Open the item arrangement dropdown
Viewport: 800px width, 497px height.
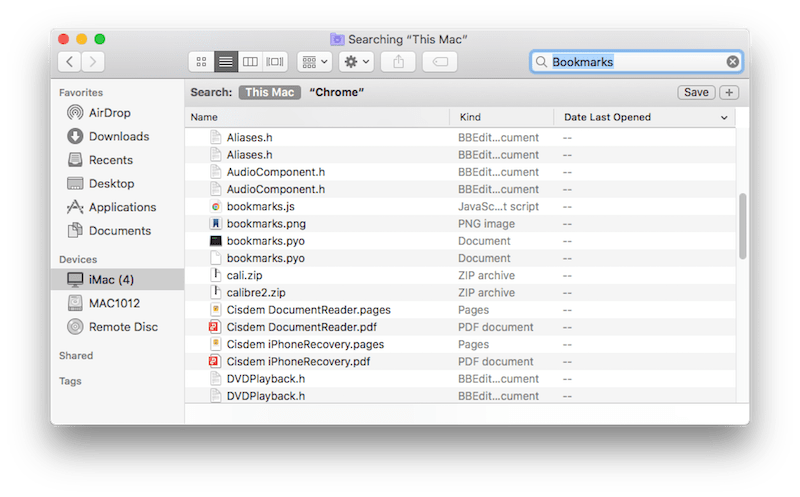(315, 62)
